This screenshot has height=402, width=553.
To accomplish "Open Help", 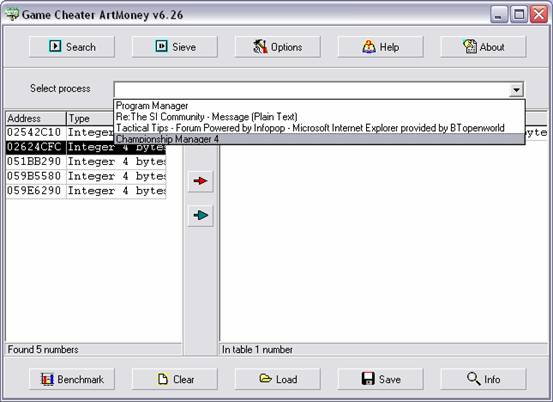I will (381, 47).
